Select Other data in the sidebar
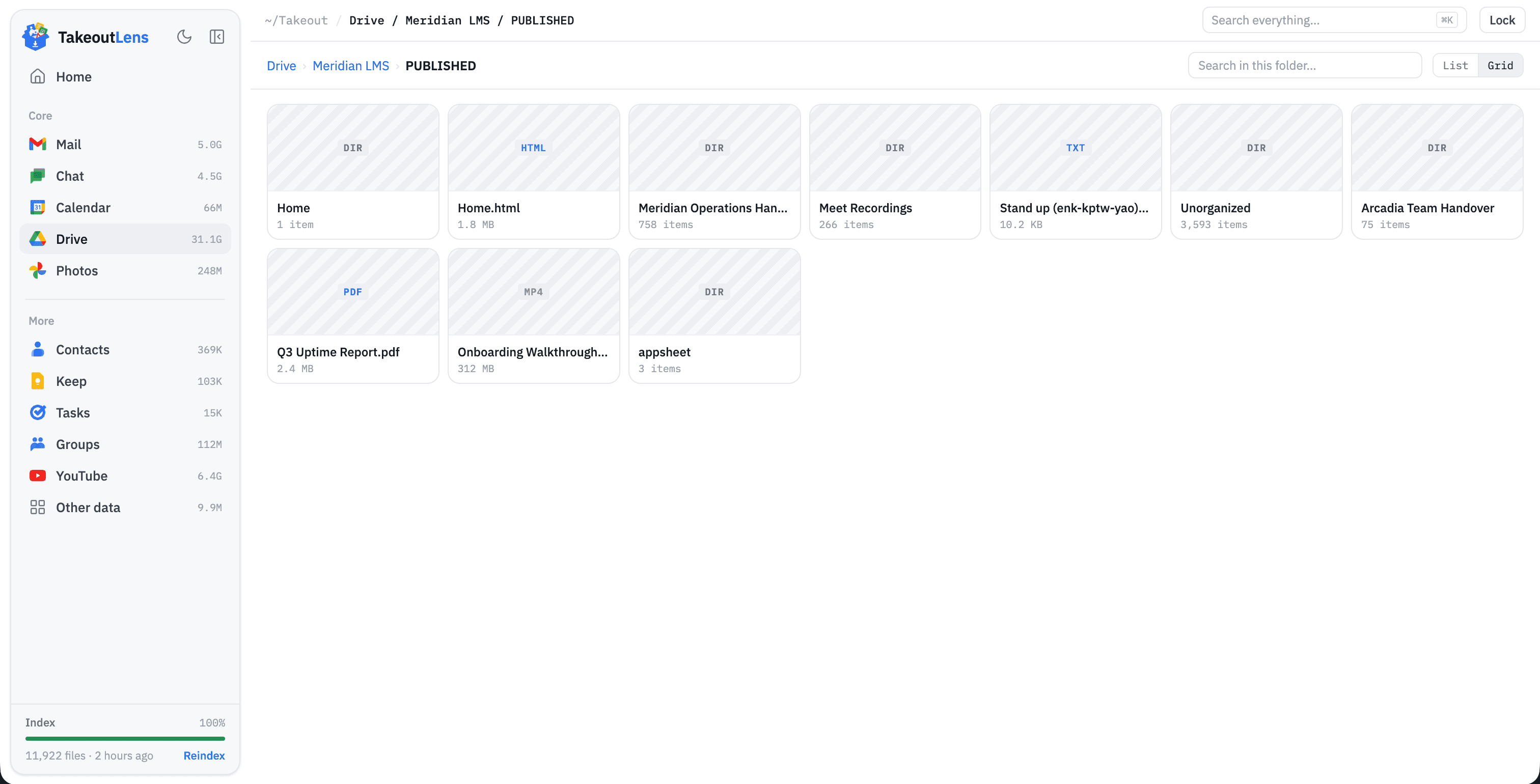1540x784 pixels. click(125, 508)
